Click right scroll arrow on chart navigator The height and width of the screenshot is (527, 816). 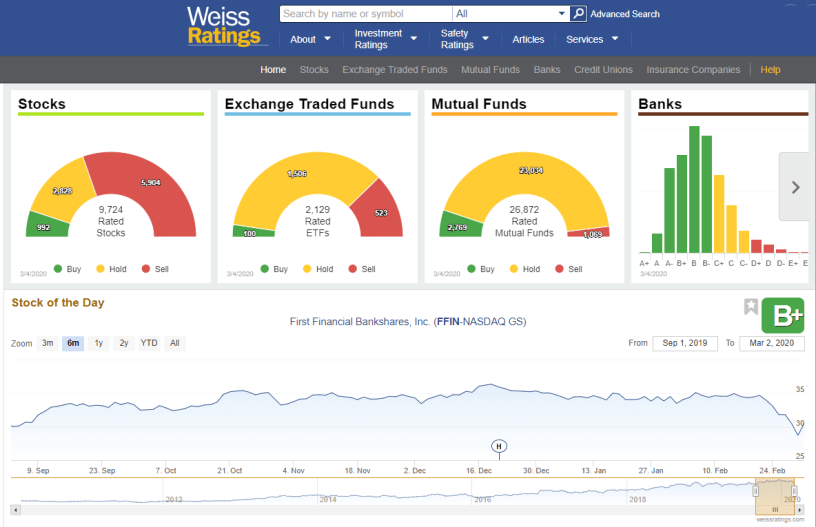point(798,510)
